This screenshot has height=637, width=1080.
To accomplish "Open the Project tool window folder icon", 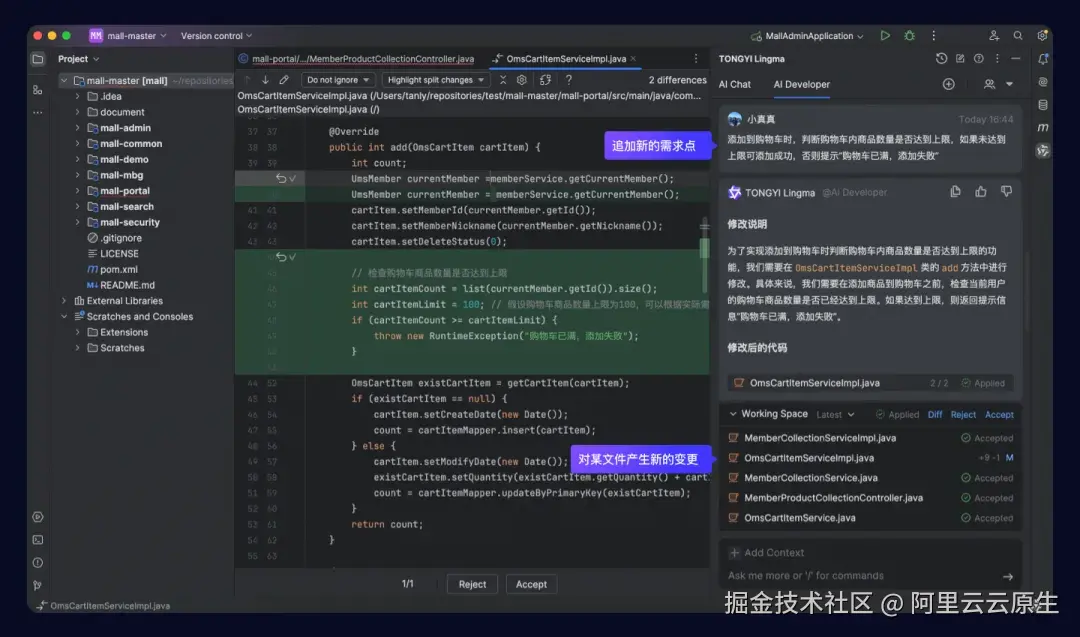I will 38,59.
